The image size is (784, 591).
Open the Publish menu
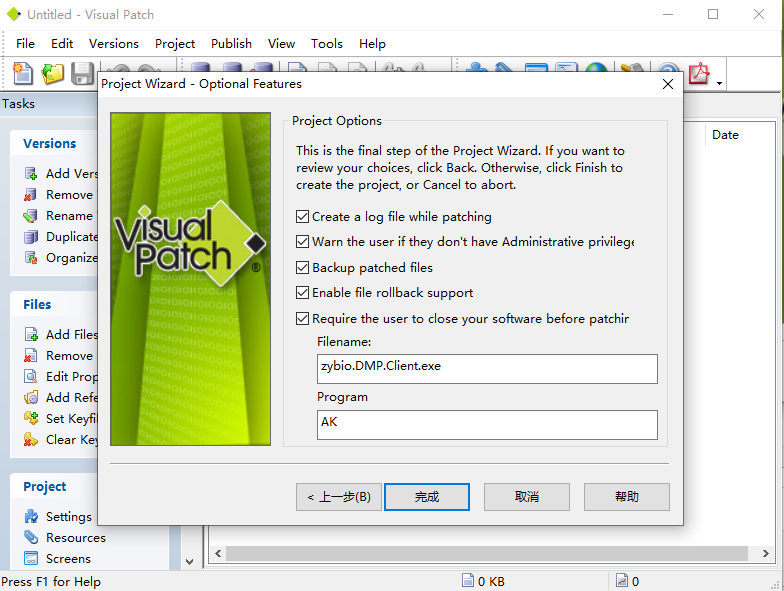pos(231,44)
